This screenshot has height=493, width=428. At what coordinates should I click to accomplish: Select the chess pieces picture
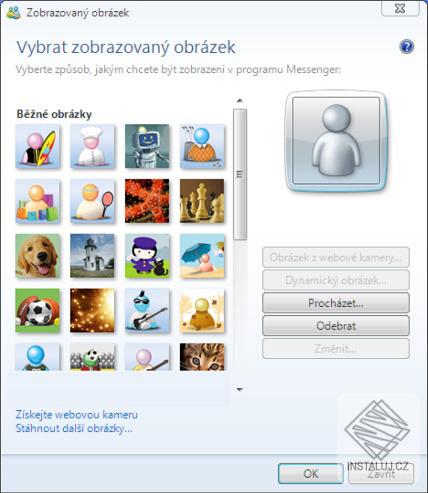(202, 201)
